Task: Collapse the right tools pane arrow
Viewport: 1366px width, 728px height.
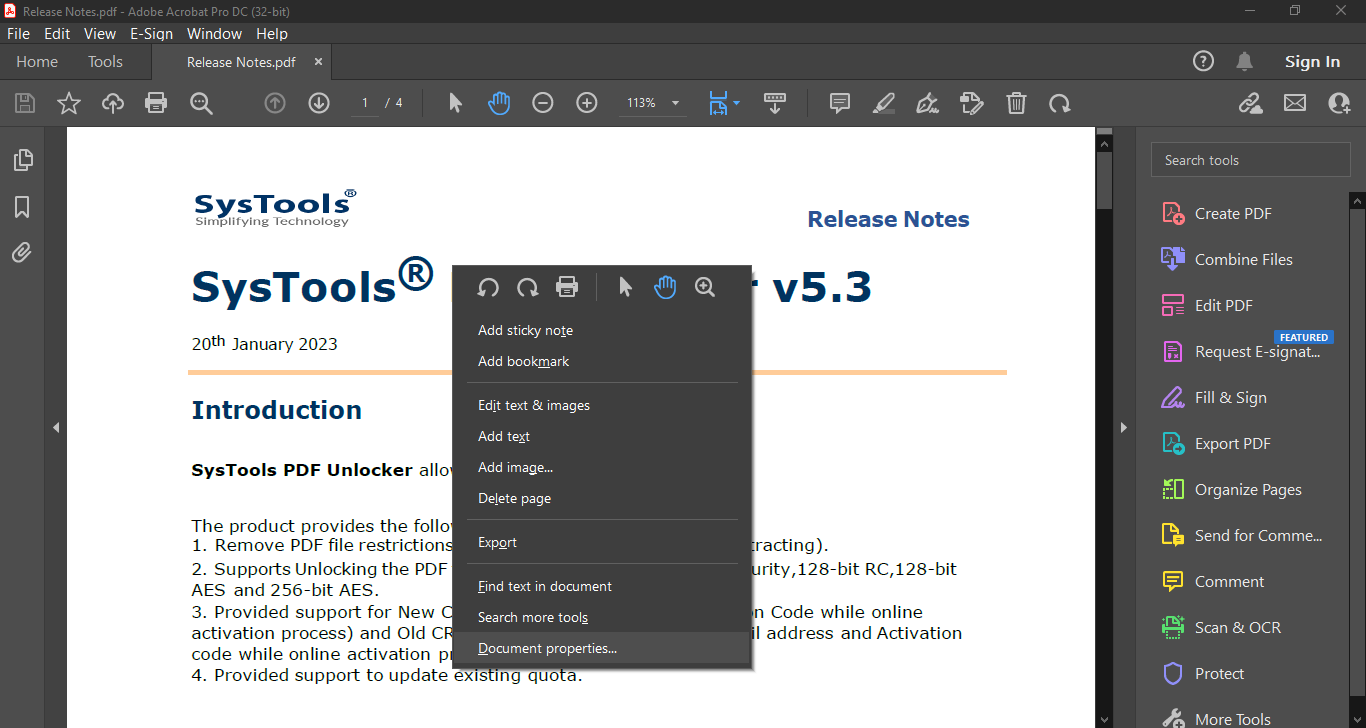Action: click(1123, 427)
